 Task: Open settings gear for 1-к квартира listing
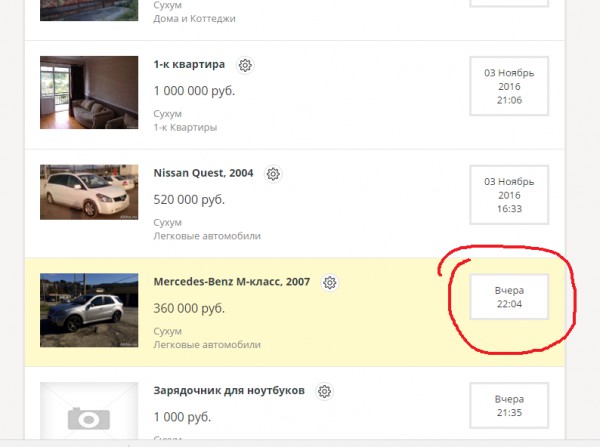point(245,65)
